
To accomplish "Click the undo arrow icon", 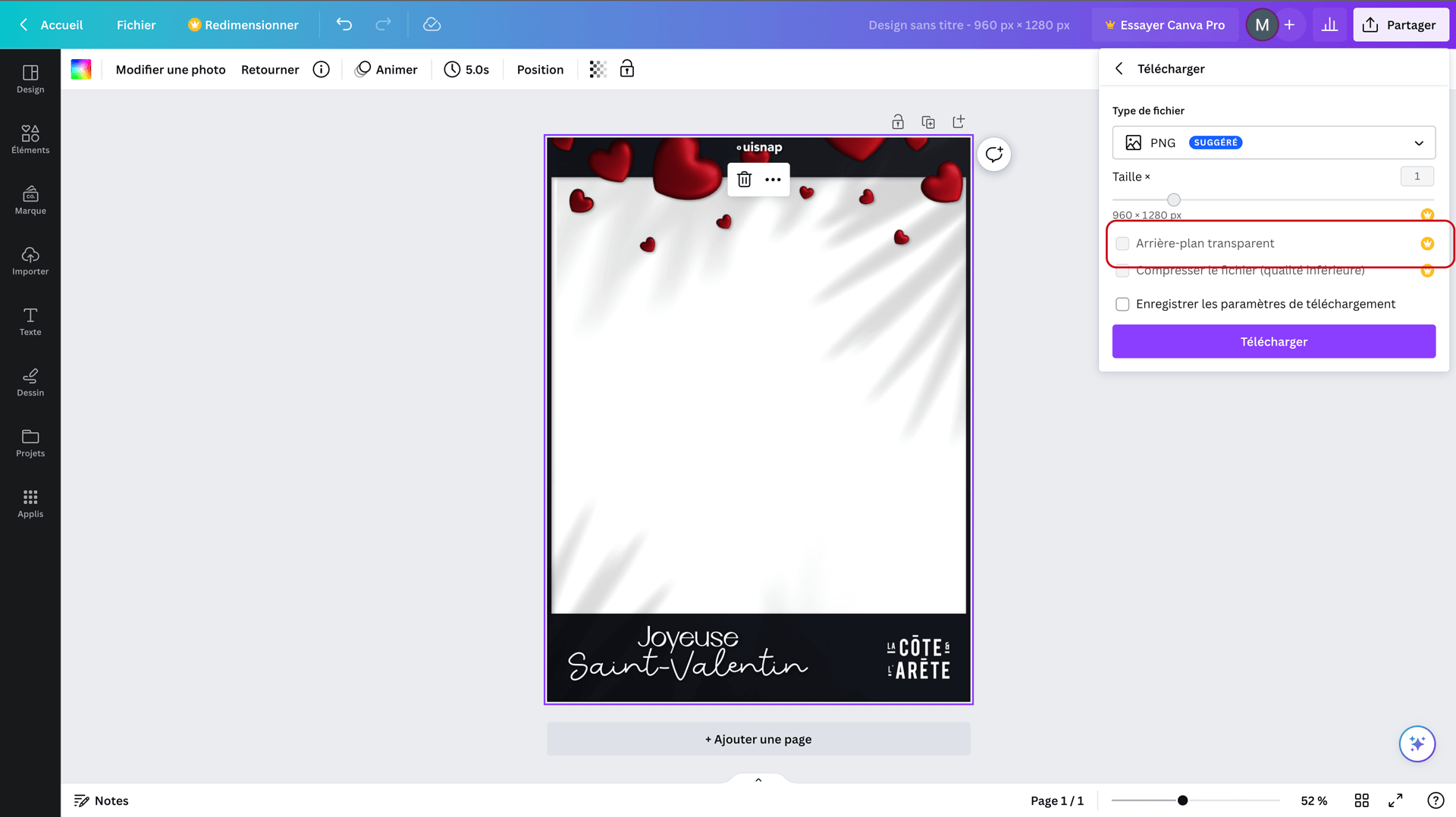I will (x=344, y=24).
